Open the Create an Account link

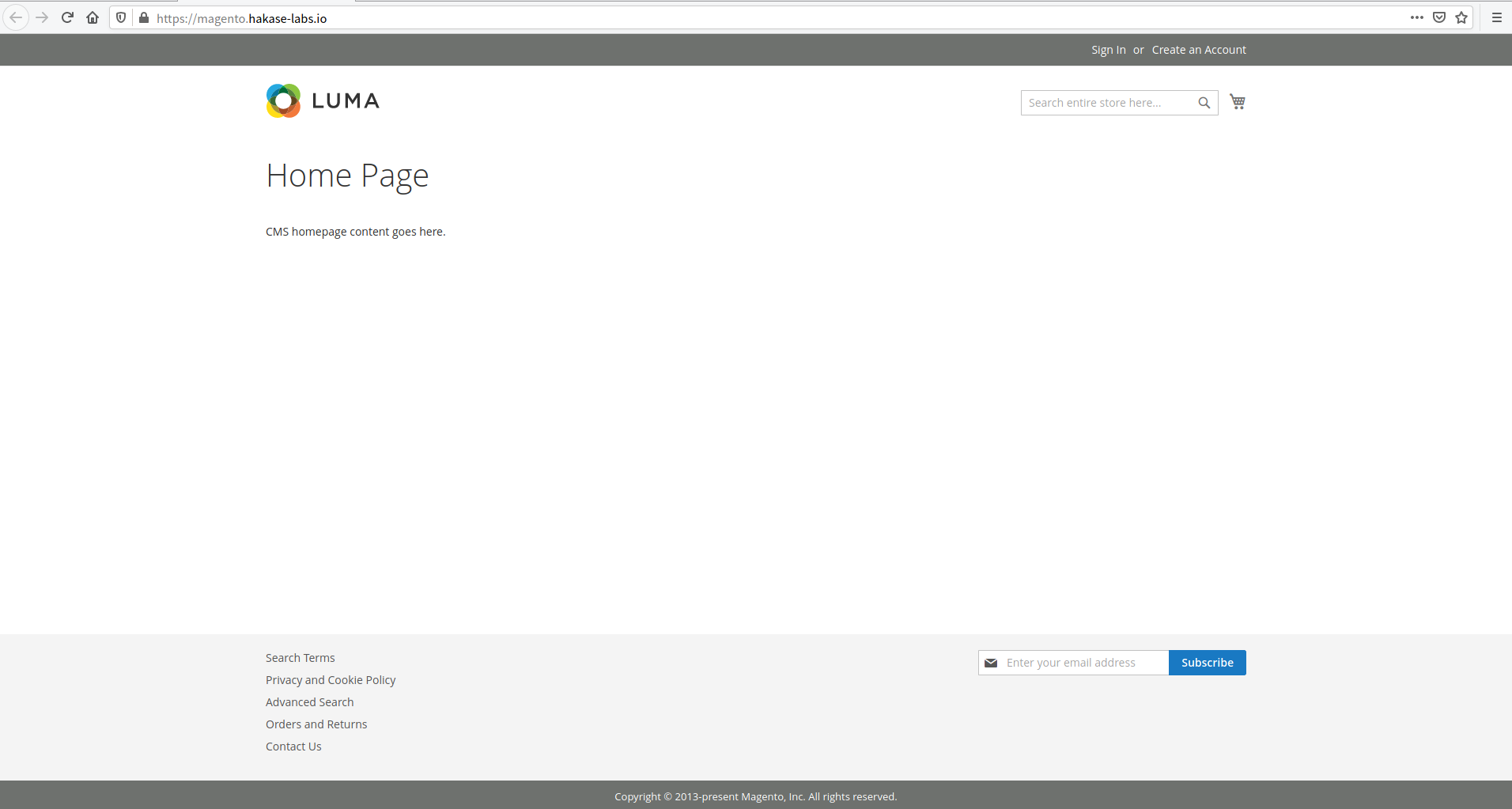pos(1198,50)
